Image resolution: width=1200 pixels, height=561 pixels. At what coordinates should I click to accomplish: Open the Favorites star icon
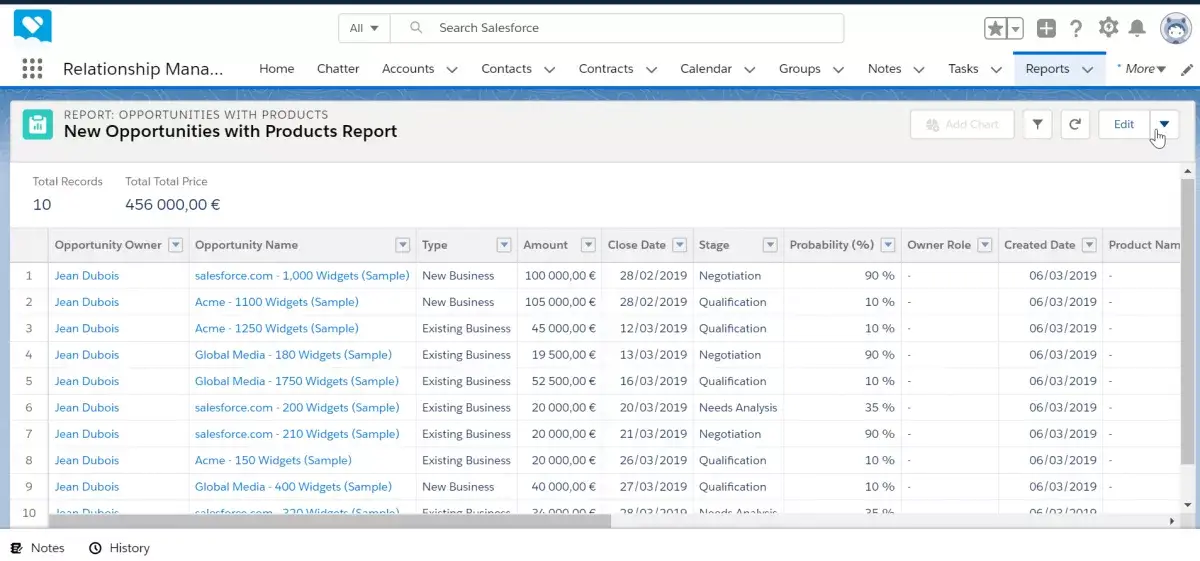(996, 28)
